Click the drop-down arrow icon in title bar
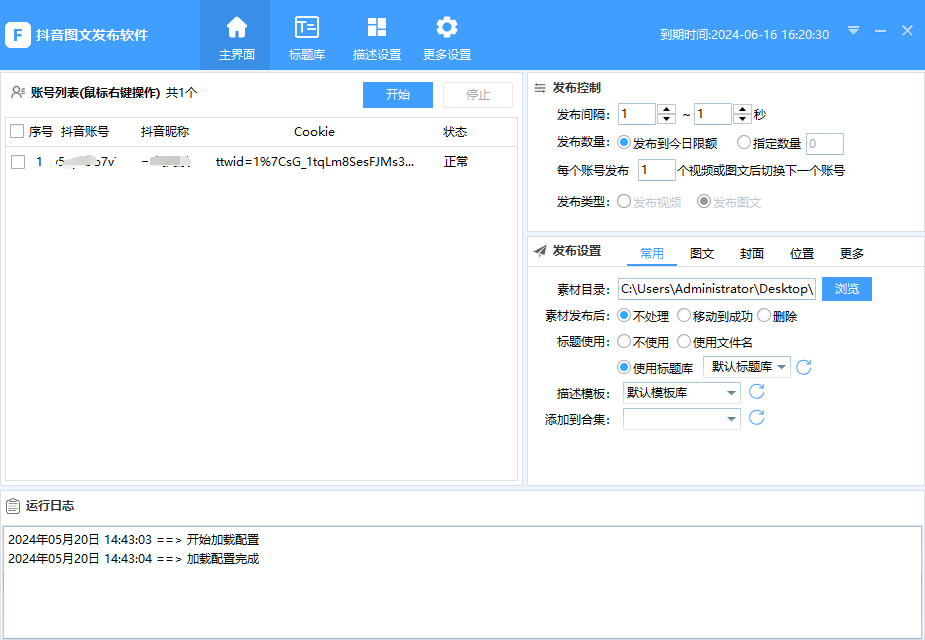Image resolution: width=925 pixels, height=640 pixels. (x=853, y=31)
